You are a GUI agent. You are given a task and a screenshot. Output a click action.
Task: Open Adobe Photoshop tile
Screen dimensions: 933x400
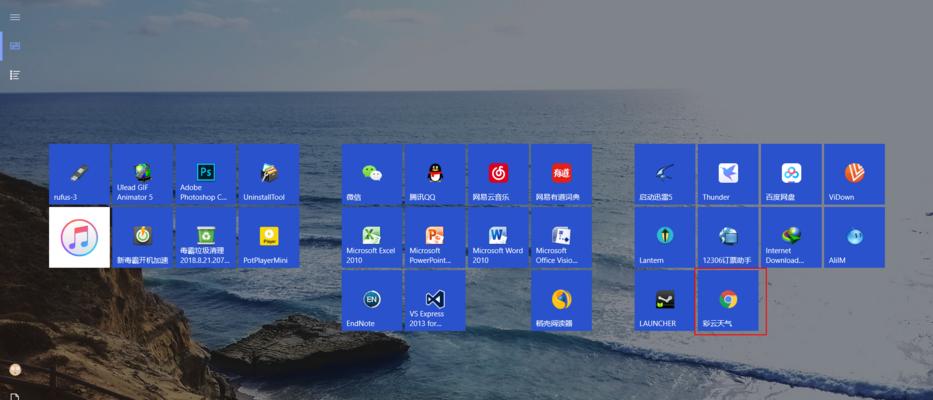pyautogui.click(x=205, y=174)
